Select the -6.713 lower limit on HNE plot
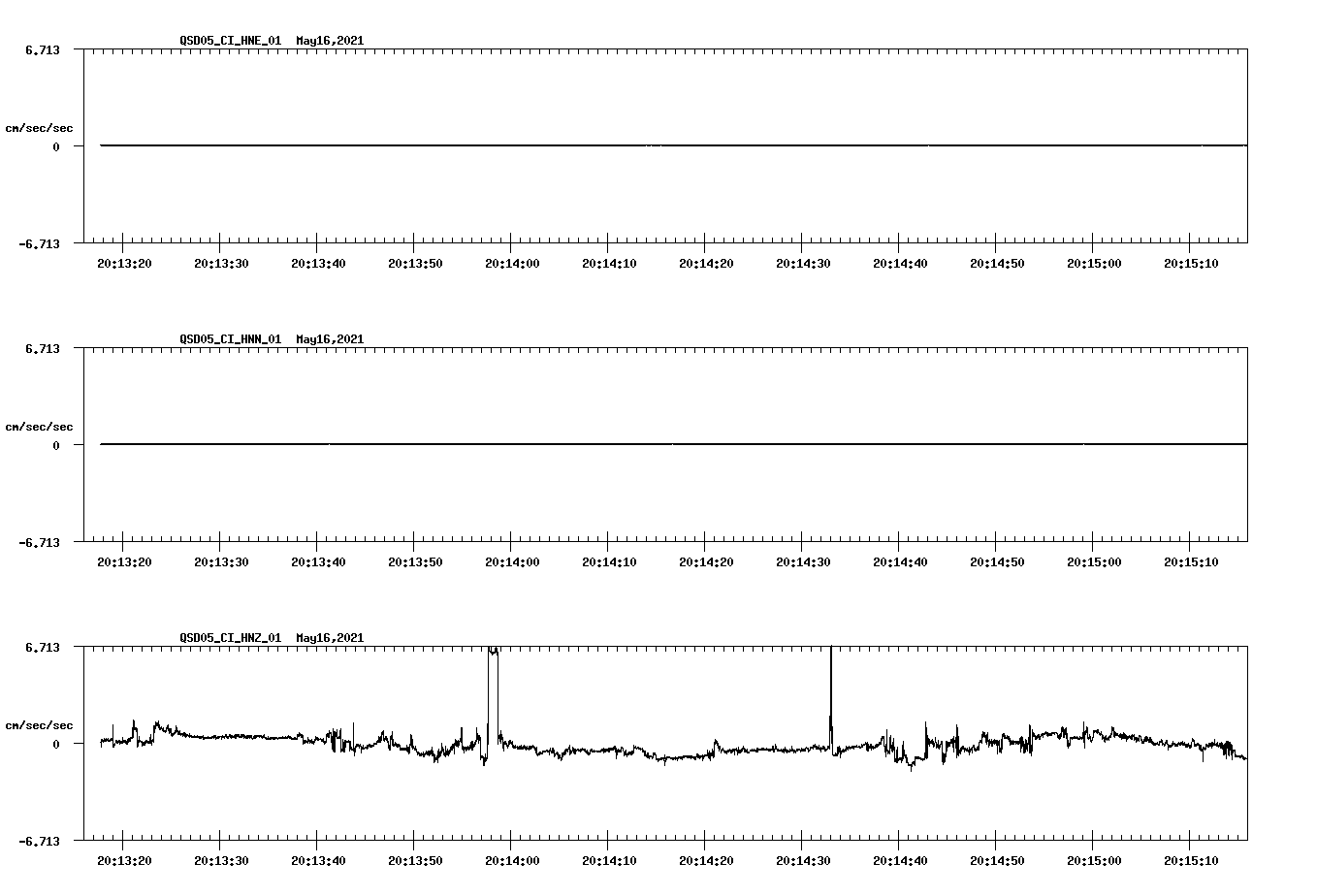This screenshot has height=896, width=1317. click(x=40, y=244)
